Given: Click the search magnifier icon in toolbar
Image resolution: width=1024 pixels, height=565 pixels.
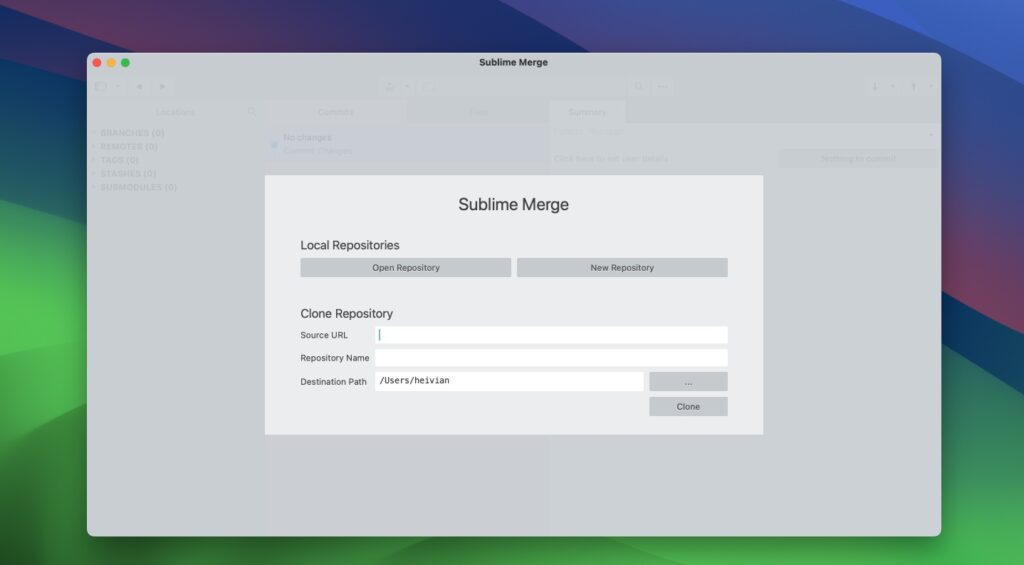Looking at the screenshot, I should (639, 86).
